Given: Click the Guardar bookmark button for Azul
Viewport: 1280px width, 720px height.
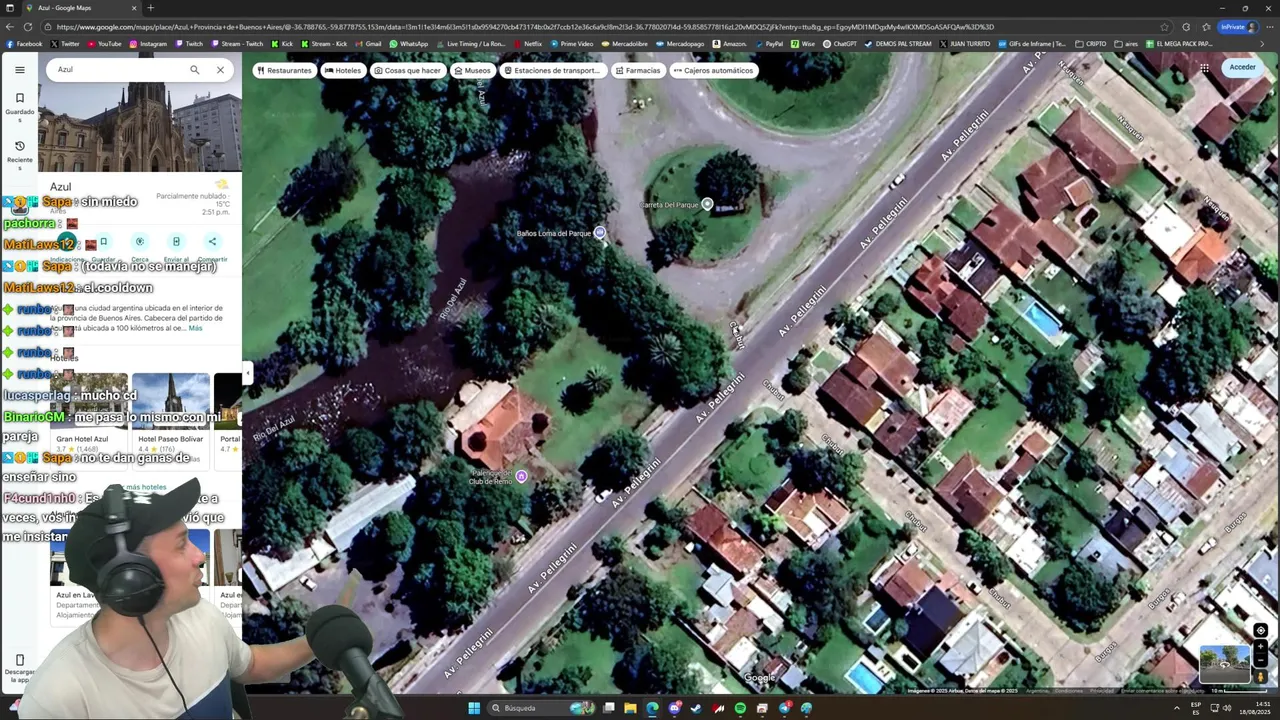Looking at the screenshot, I should tap(103, 241).
